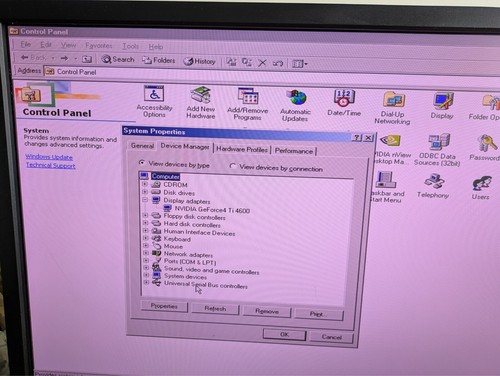Click the Cancel button

[x=331, y=337]
